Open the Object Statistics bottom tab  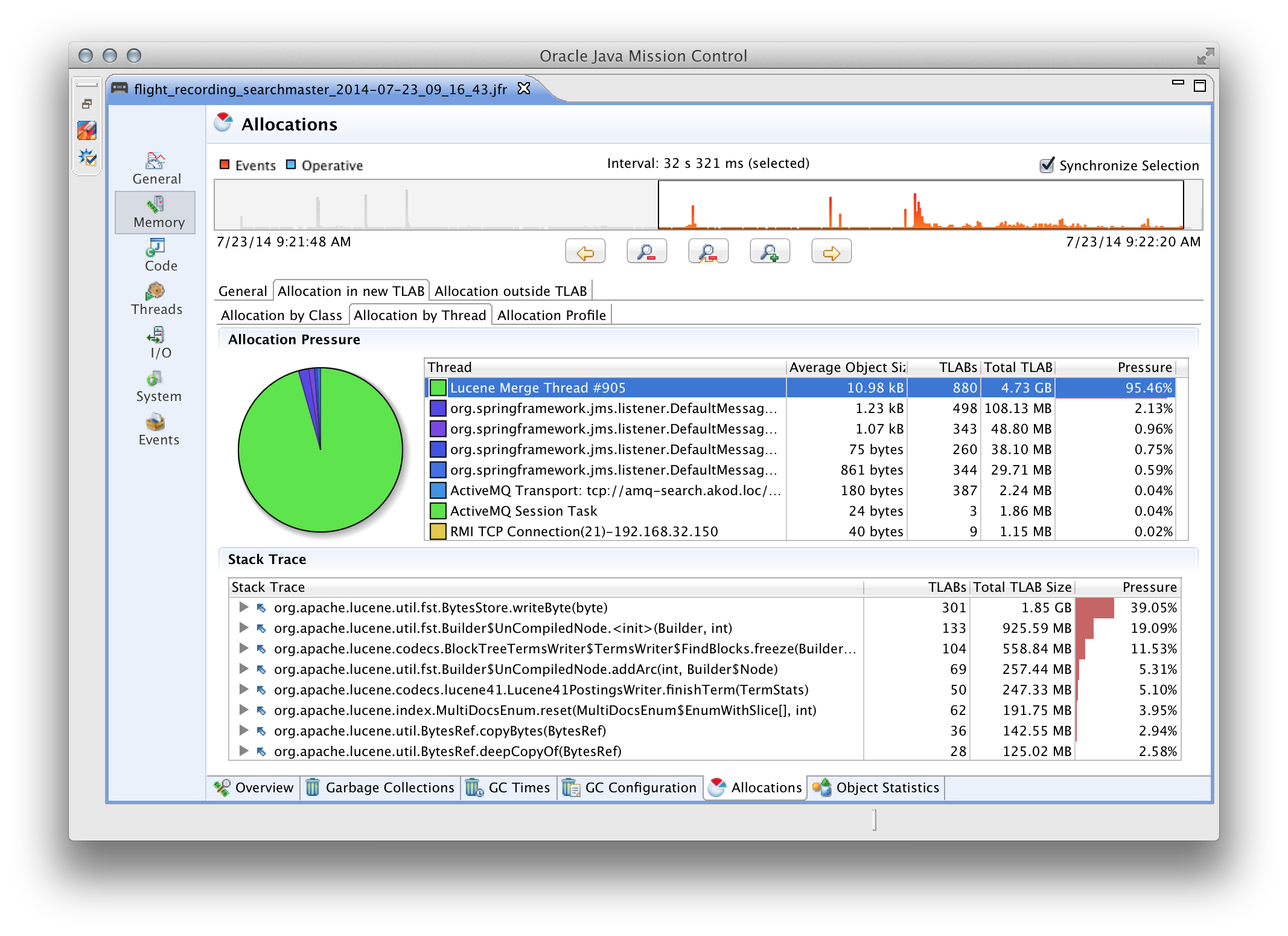876,787
